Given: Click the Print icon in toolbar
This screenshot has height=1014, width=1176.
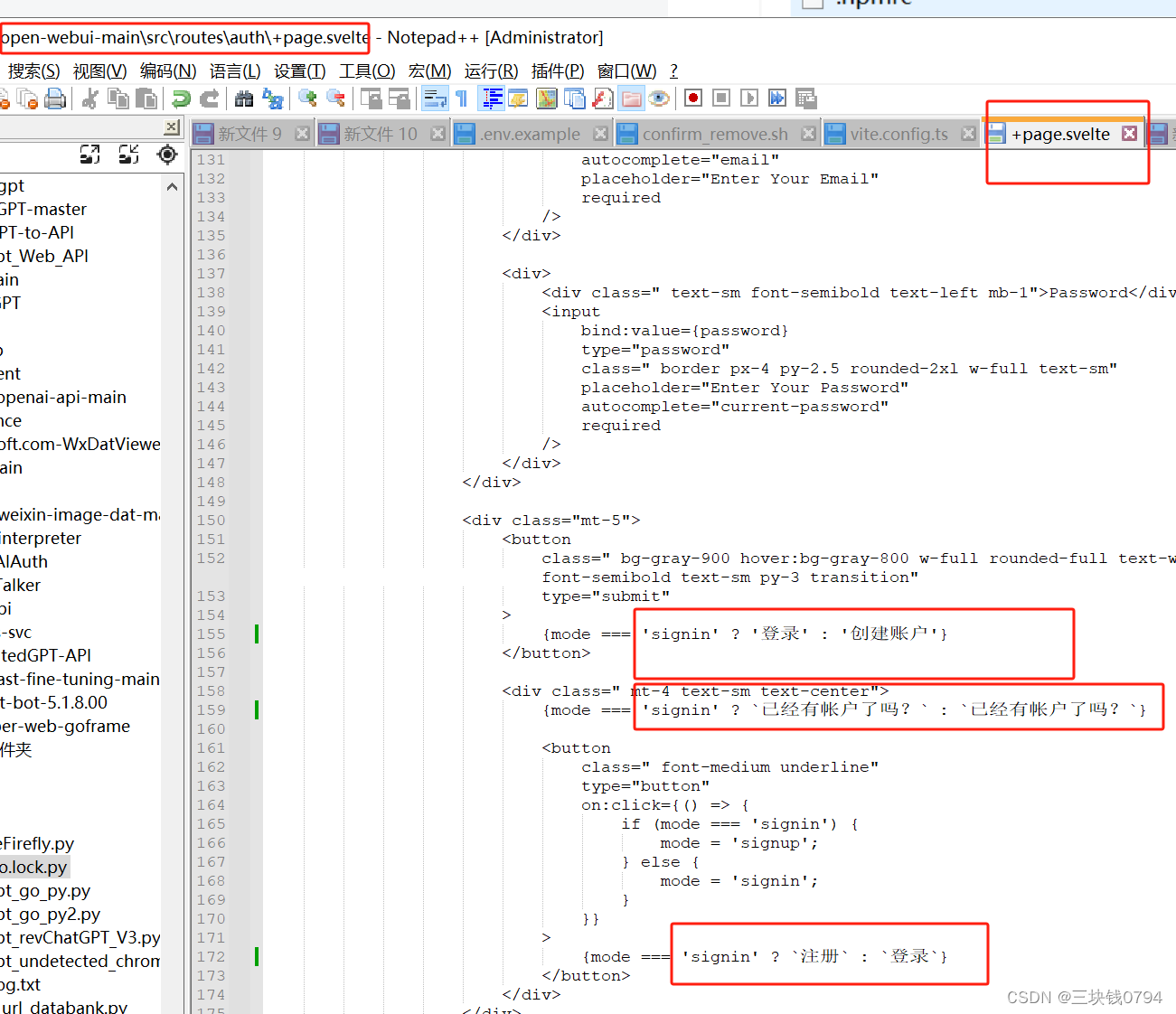Looking at the screenshot, I should point(55,99).
